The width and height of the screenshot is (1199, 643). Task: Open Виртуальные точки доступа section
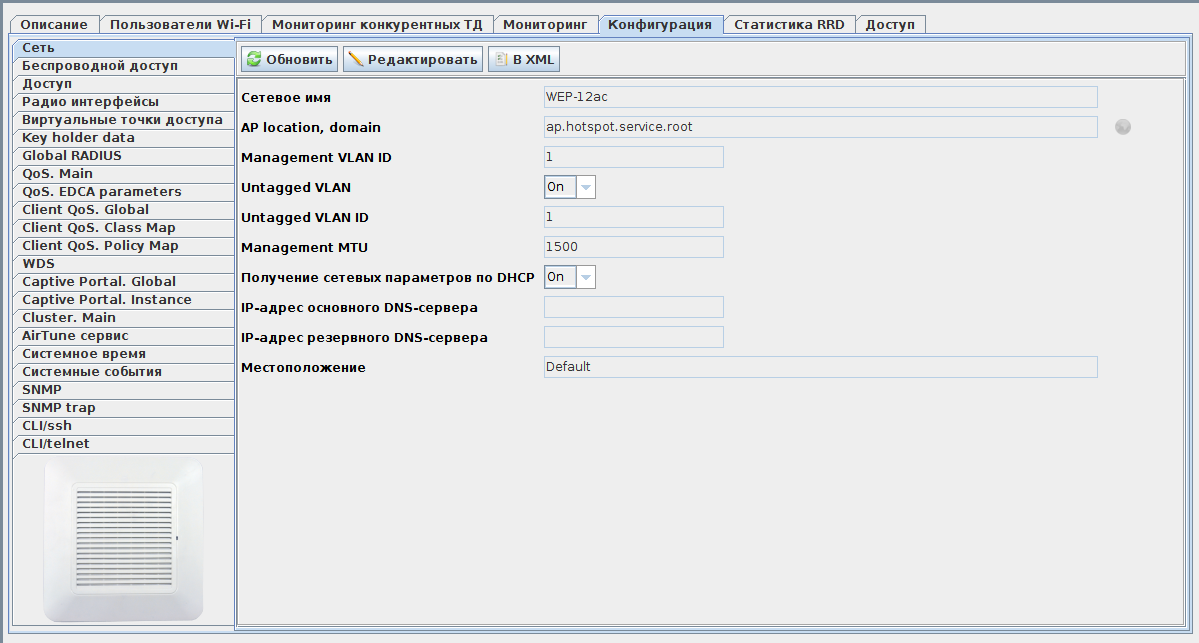(x=124, y=119)
